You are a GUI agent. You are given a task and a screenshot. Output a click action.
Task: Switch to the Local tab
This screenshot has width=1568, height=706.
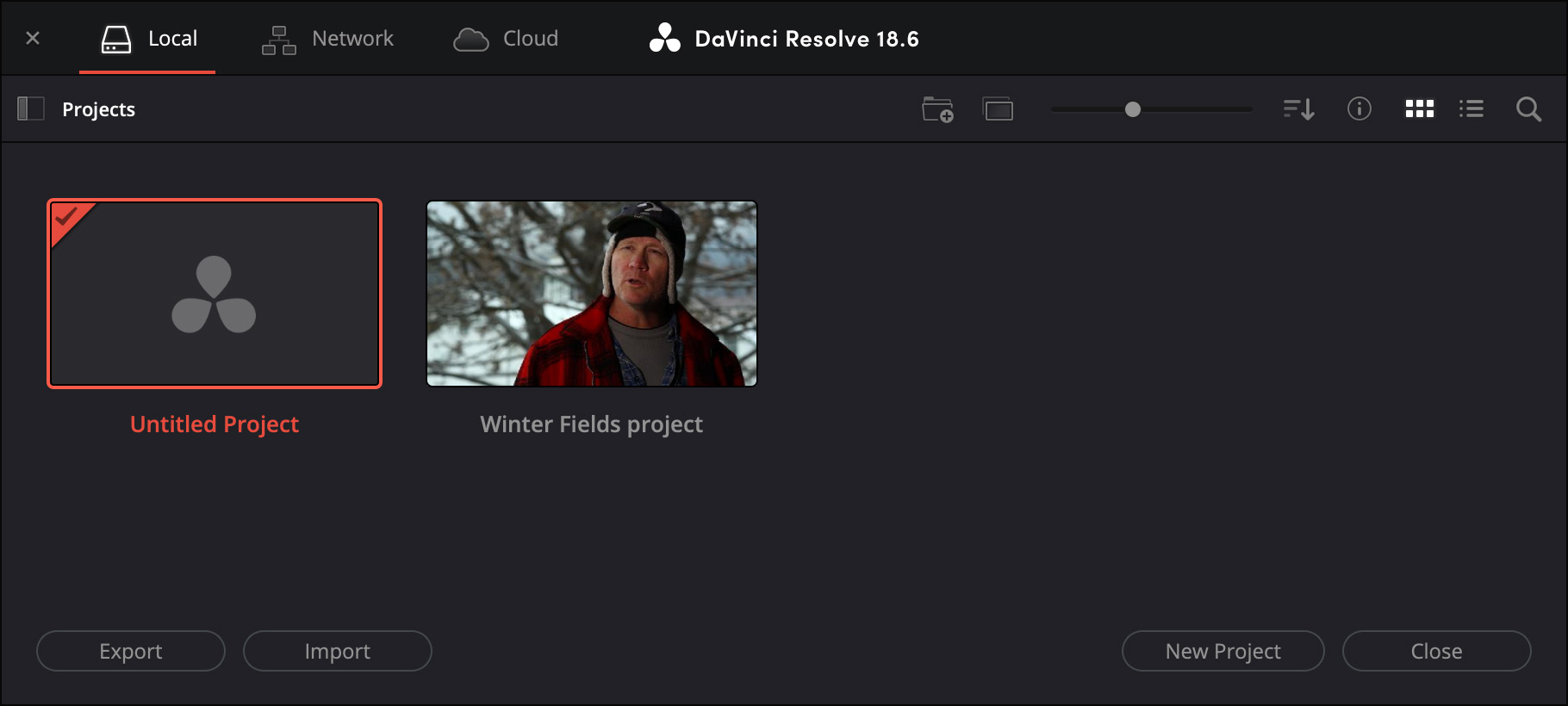pyautogui.click(x=147, y=39)
